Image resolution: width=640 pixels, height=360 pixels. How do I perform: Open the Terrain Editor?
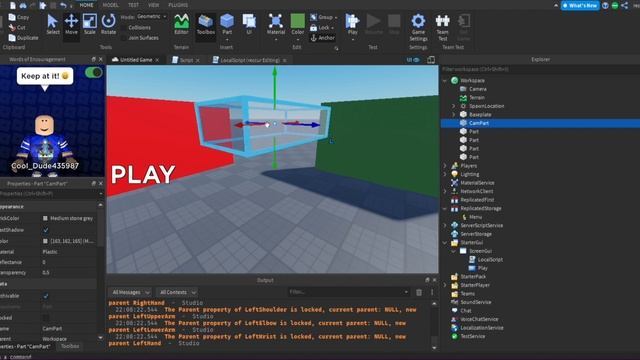181,24
